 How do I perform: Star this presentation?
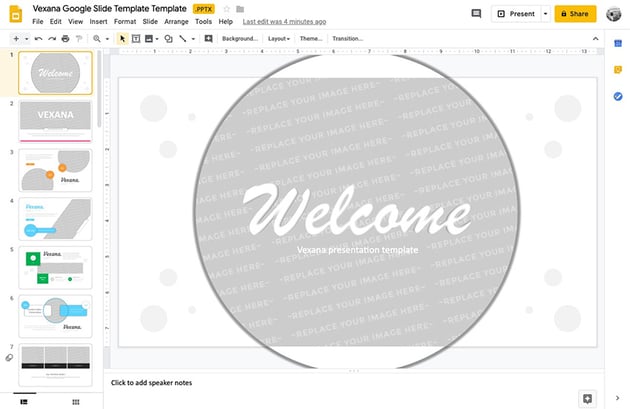pyautogui.click(x=226, y=8)
